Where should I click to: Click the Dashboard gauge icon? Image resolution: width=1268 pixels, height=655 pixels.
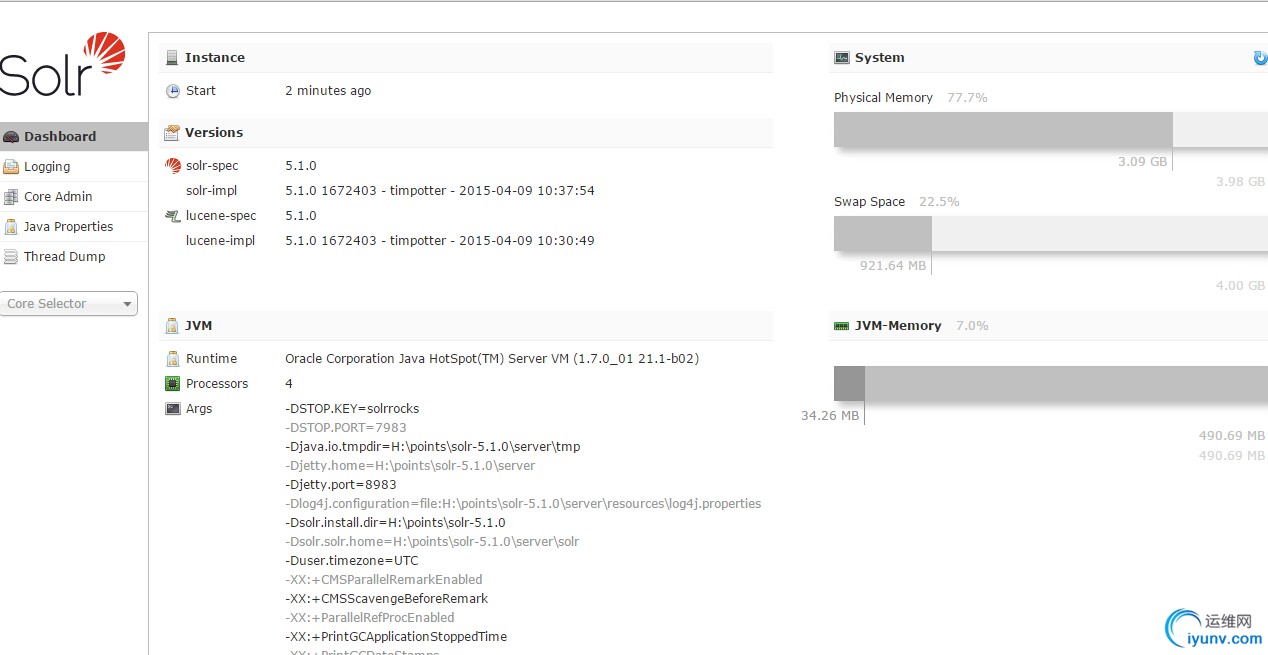11,137
